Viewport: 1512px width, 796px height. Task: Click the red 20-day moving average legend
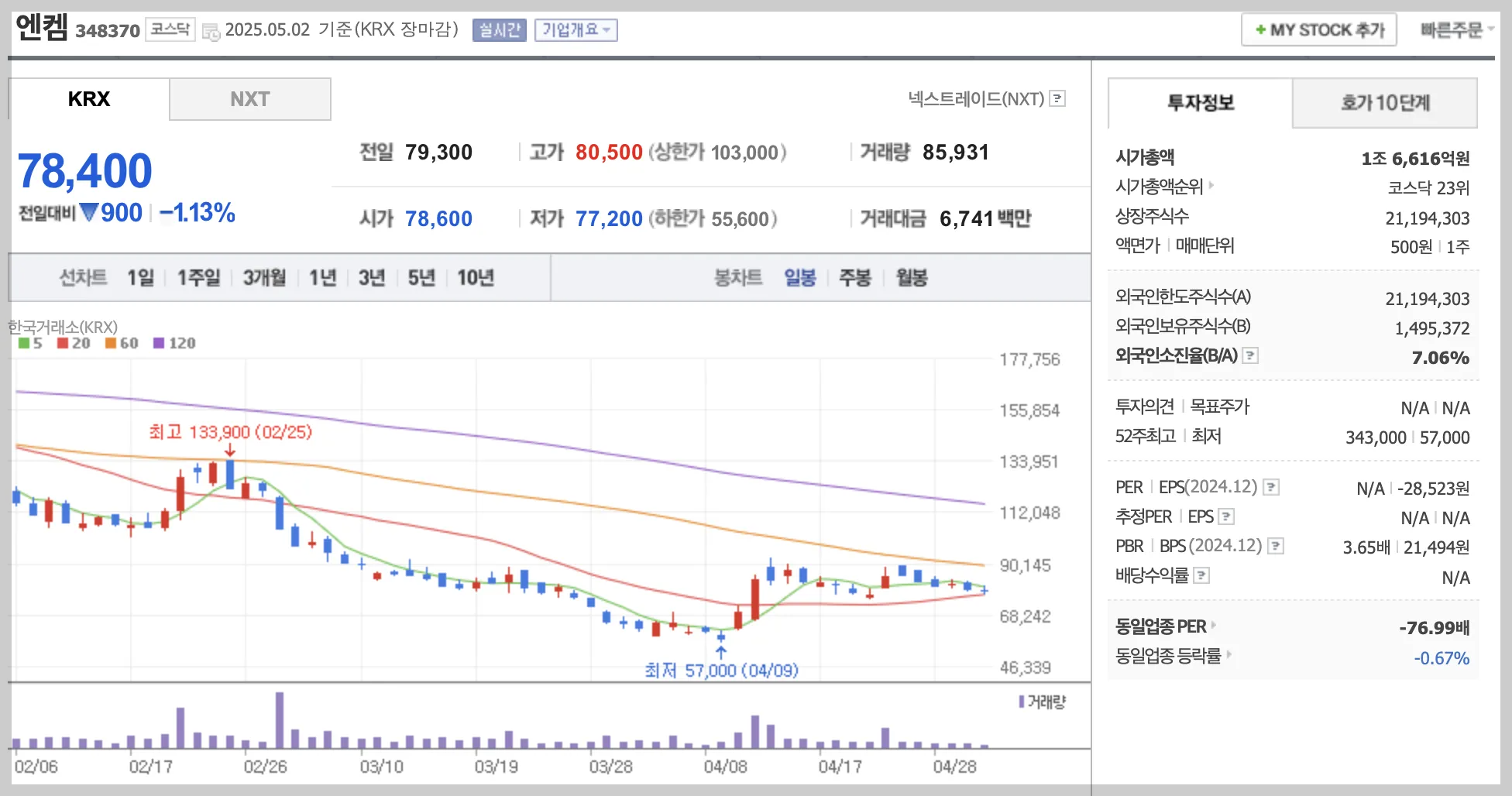click(x=74, y=343)
